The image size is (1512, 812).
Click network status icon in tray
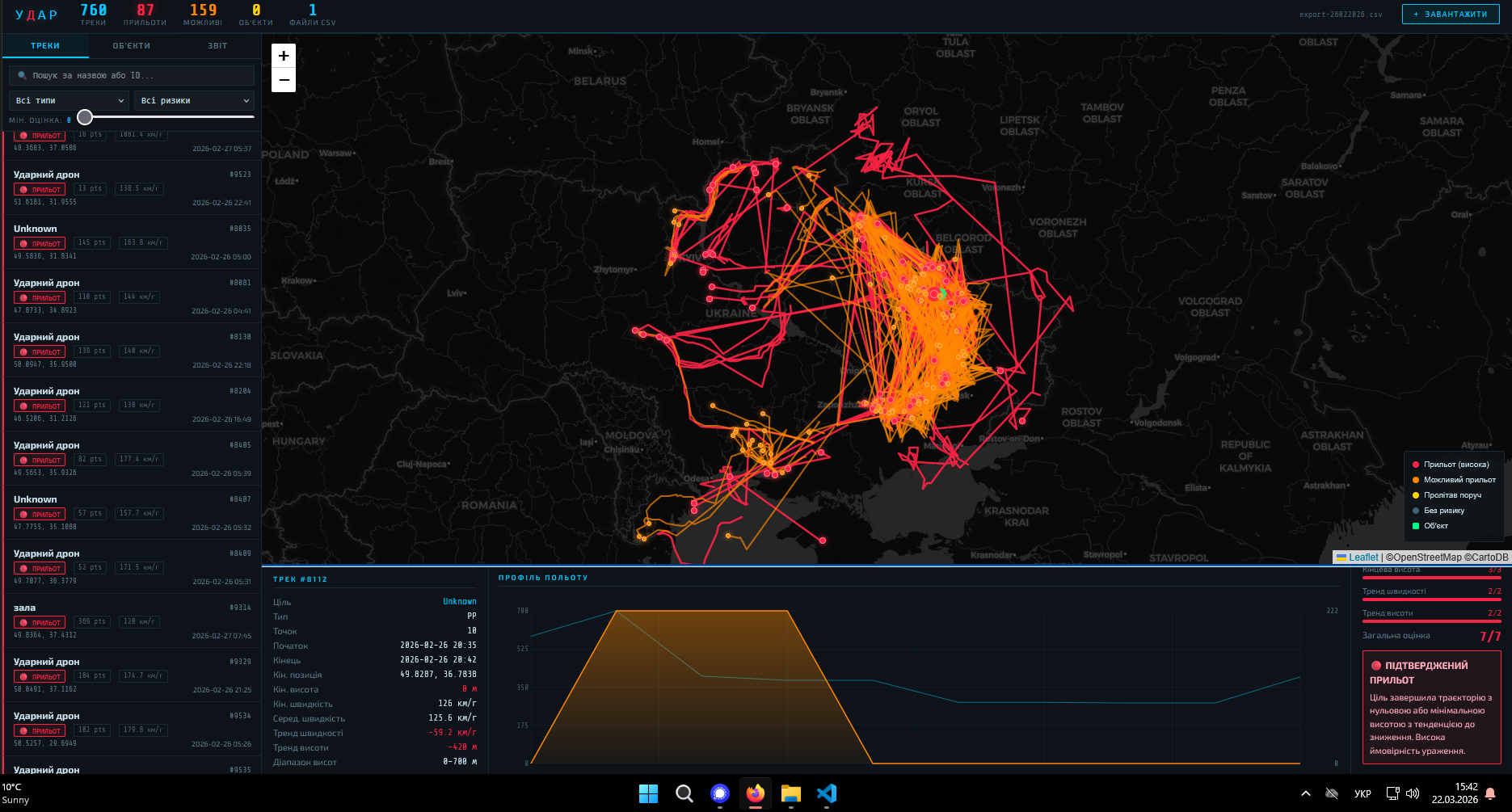click(1392, 793)
